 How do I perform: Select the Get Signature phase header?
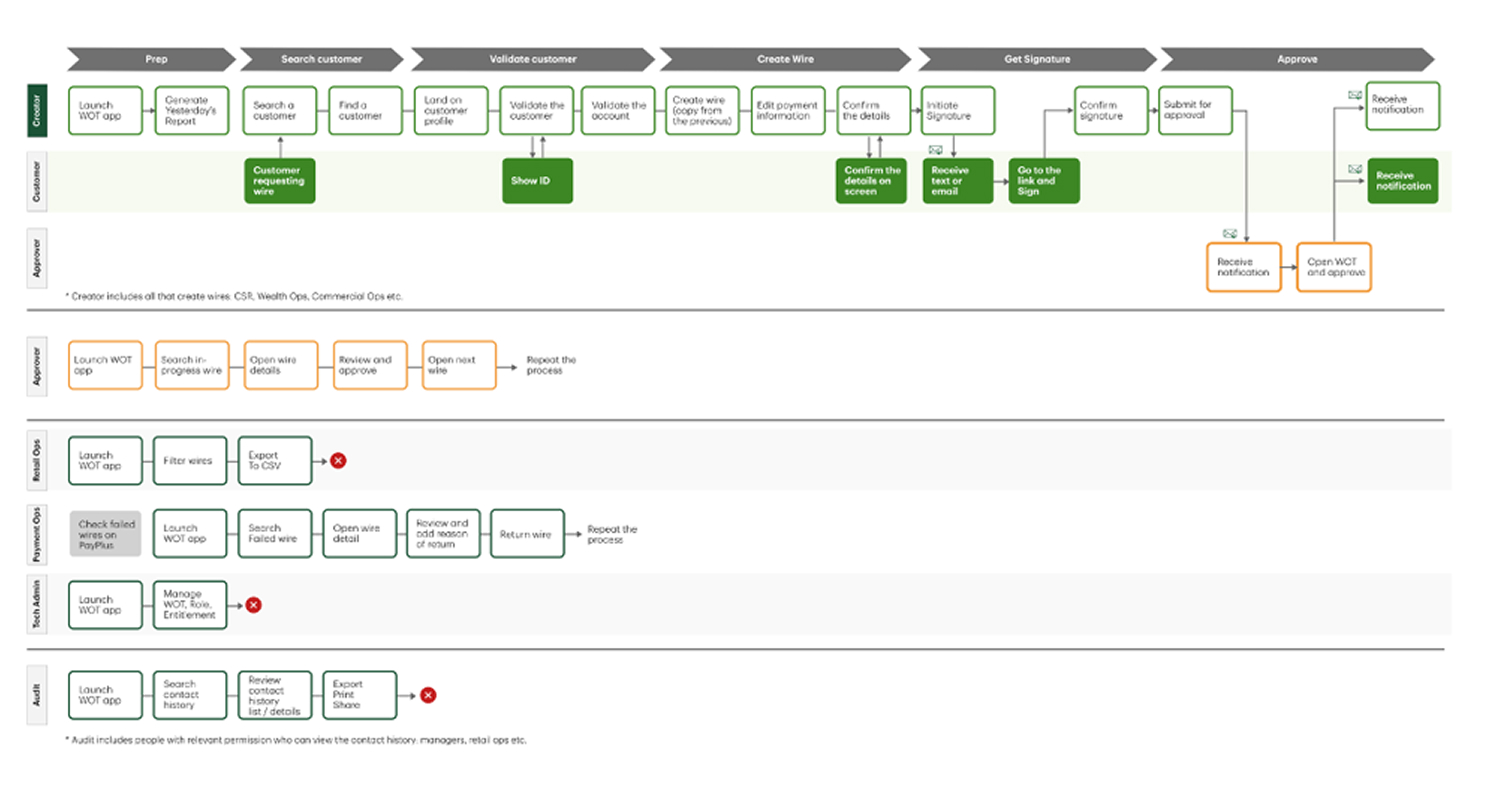coord(1037,59)
